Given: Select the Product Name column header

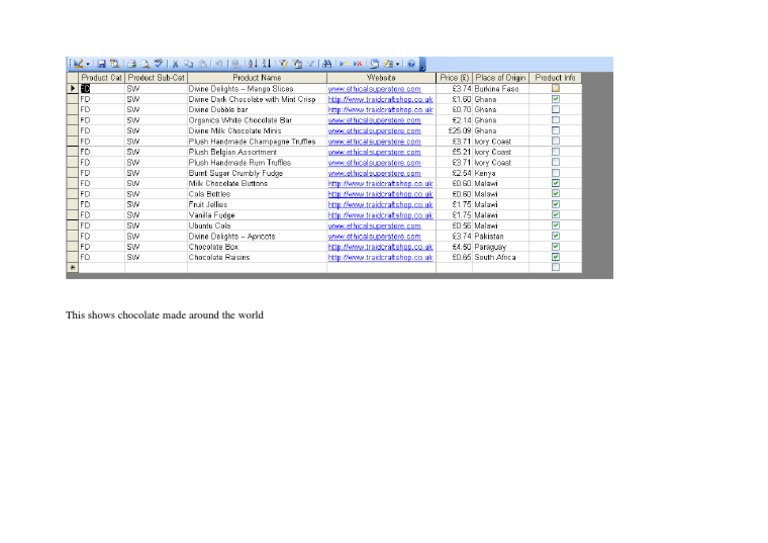Looking at the screenshot, I should click(257, 78).
